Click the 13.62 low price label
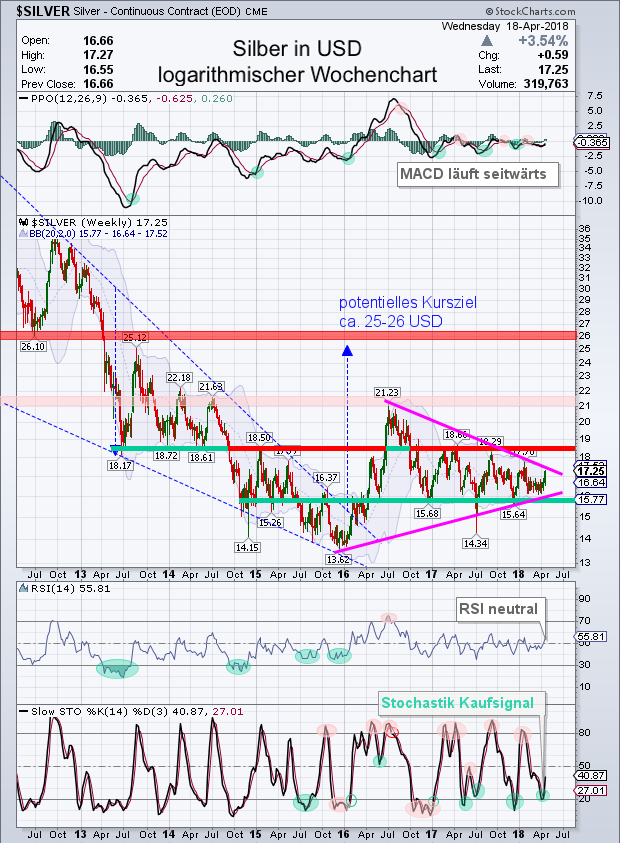The height and width of the screenshot is (843, 620). click(340, 559)
